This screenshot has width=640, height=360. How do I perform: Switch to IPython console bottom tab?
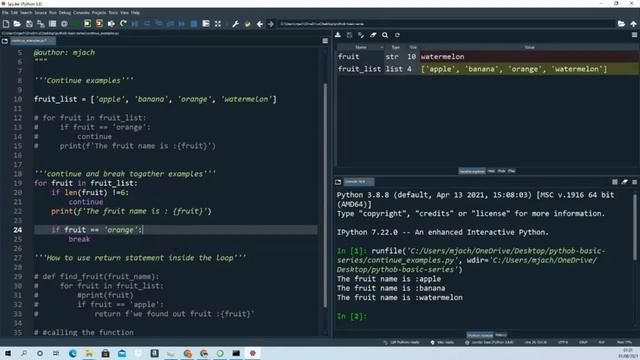point(480,335)
